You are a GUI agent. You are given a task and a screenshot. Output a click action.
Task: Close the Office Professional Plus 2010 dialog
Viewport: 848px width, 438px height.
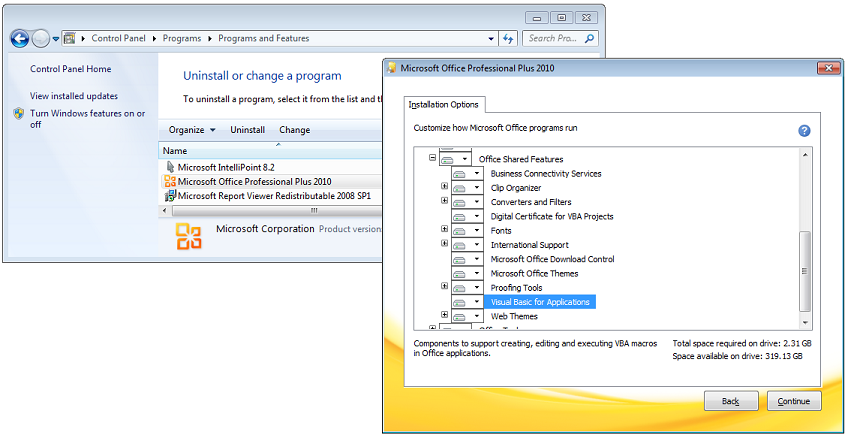pos(827,68)
